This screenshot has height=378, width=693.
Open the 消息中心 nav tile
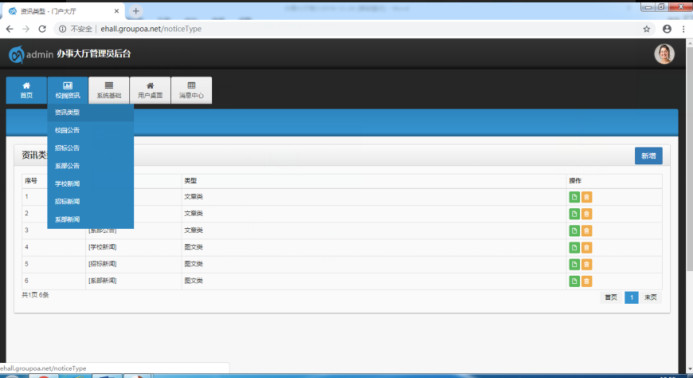(x=191, y=90)
